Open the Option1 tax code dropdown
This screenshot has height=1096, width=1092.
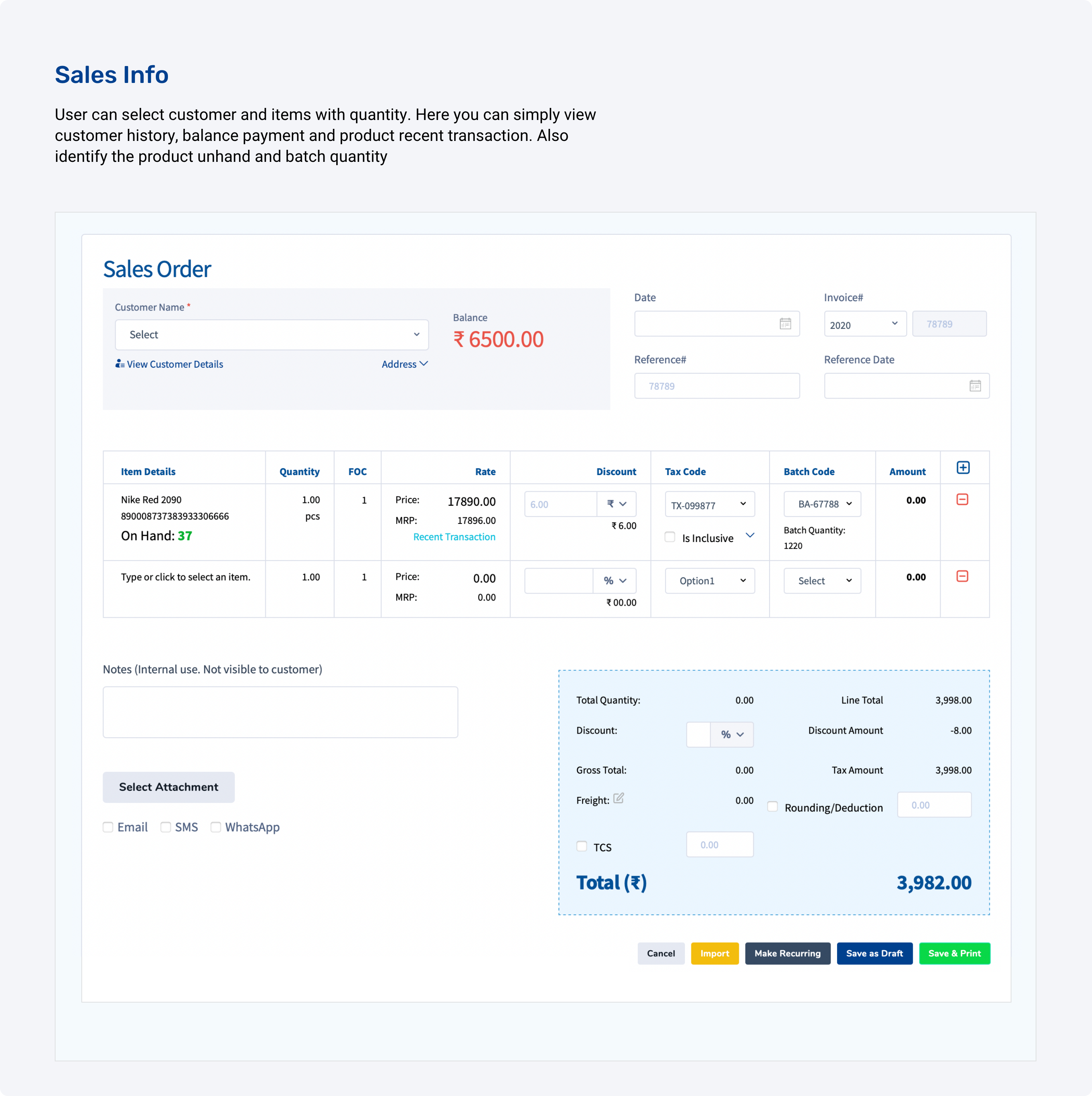(x=709, y=581)
